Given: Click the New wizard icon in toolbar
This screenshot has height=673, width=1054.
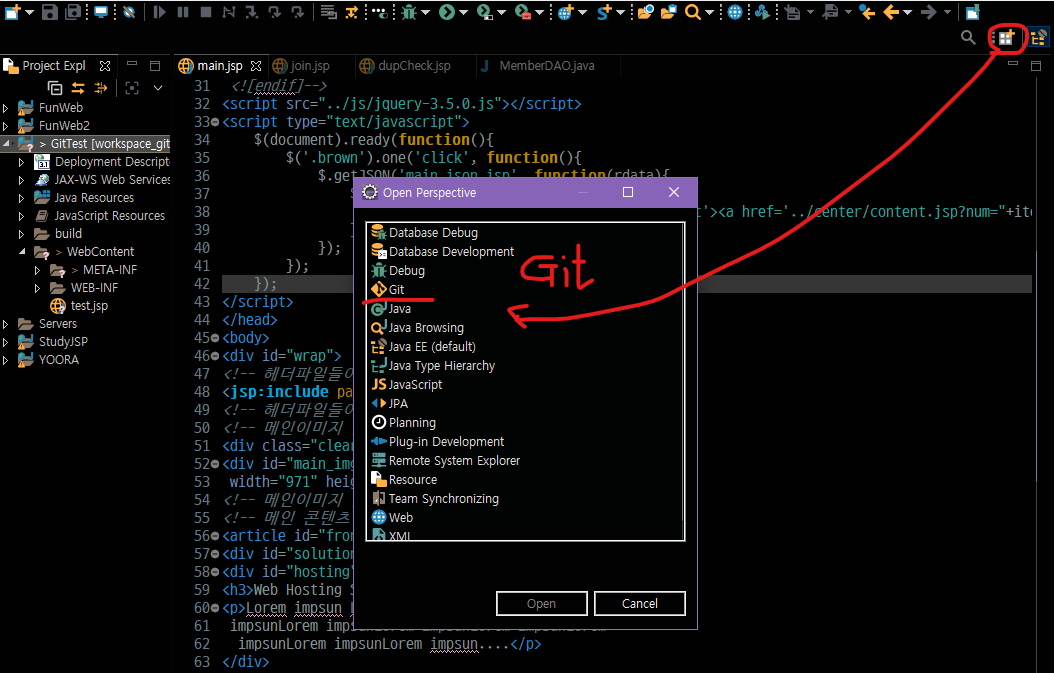Looking at the screenshot, I should (13, 11).
